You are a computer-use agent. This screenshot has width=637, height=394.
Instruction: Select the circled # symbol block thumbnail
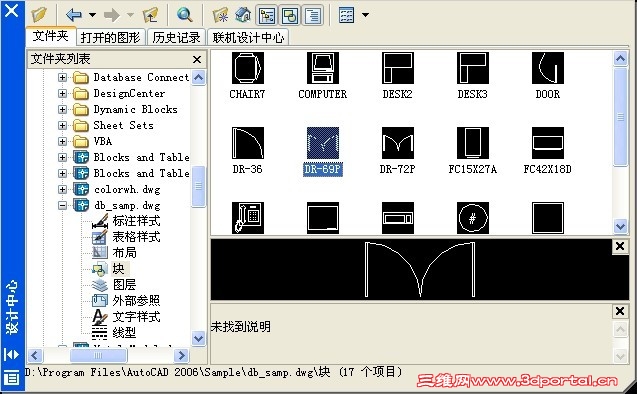pyautogui.click(x=473, y=218)
